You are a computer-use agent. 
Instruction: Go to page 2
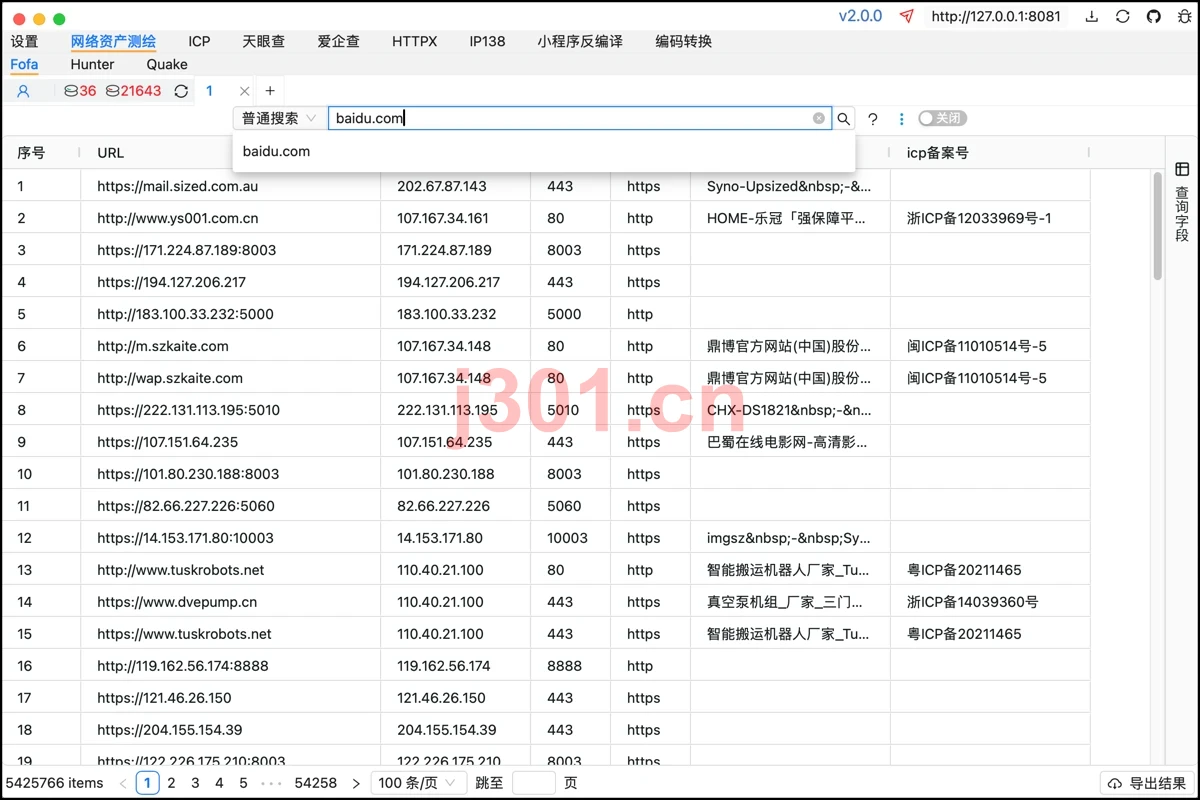171,783
